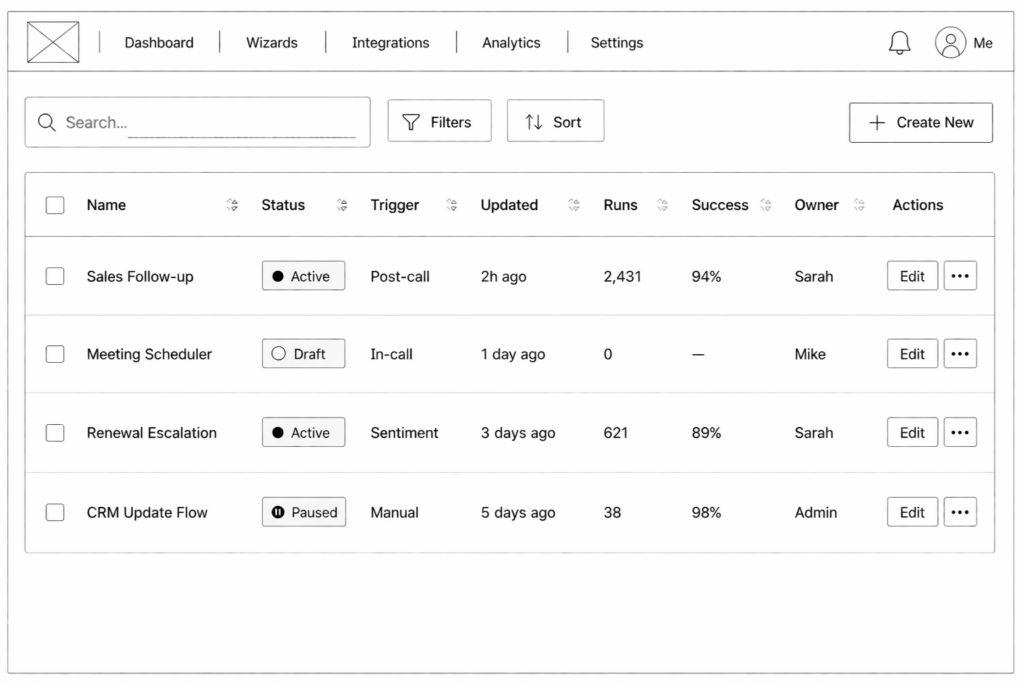Open the Analytics navigation tab
Viewport: 1024px width, 683px height.
[x=511, y=43]
